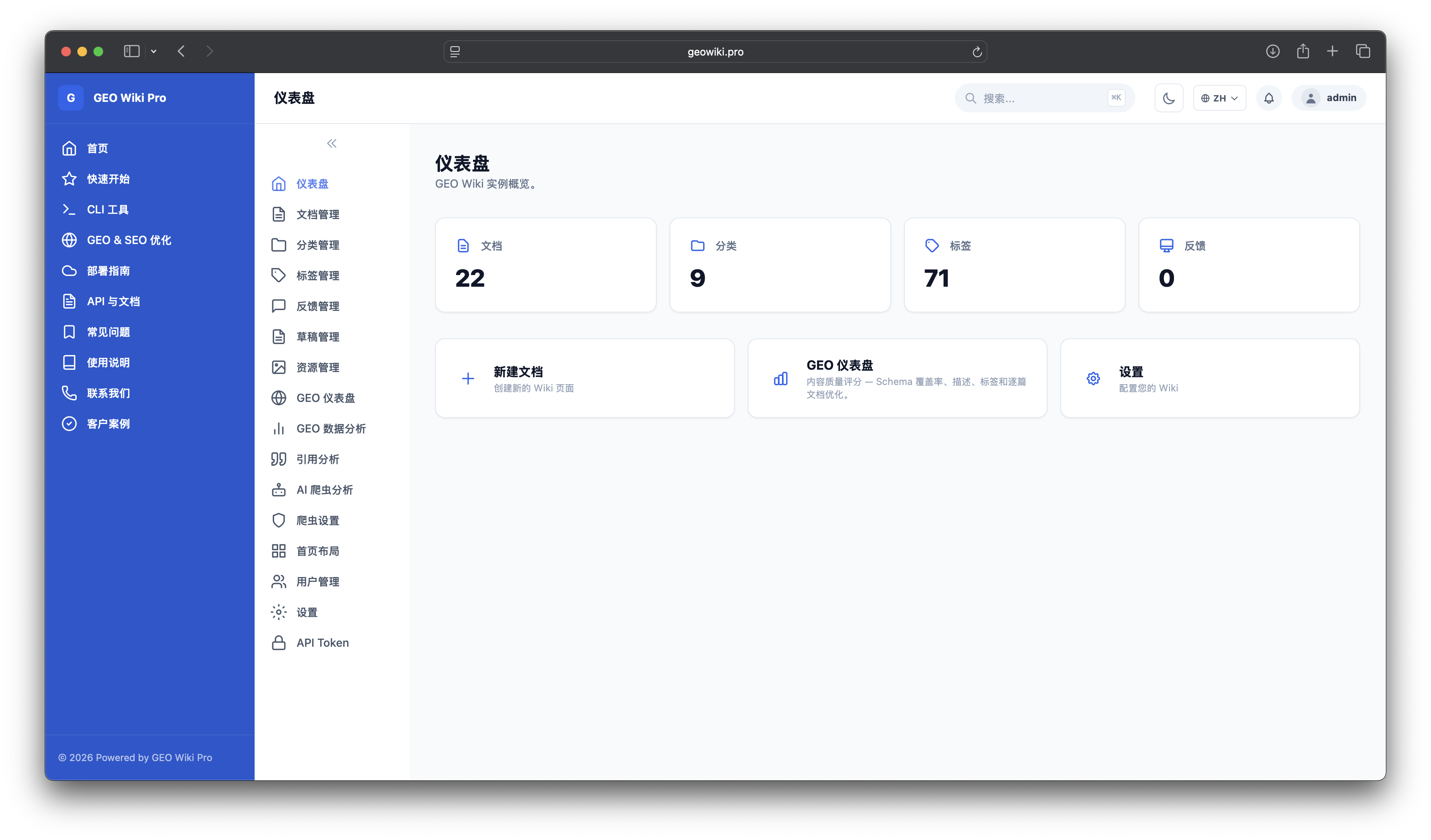Click the GEO 仪表盘 globe icon in menu
1431x840 pixels.
click(278, 398)
